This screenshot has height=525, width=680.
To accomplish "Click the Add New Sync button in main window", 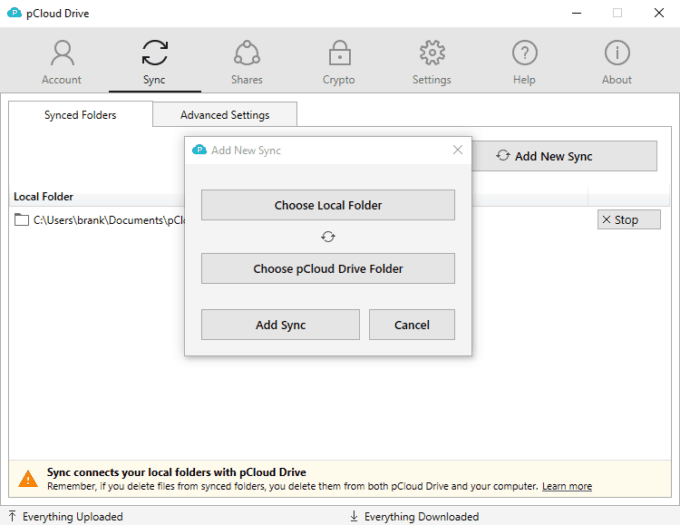I will [564, 156].
